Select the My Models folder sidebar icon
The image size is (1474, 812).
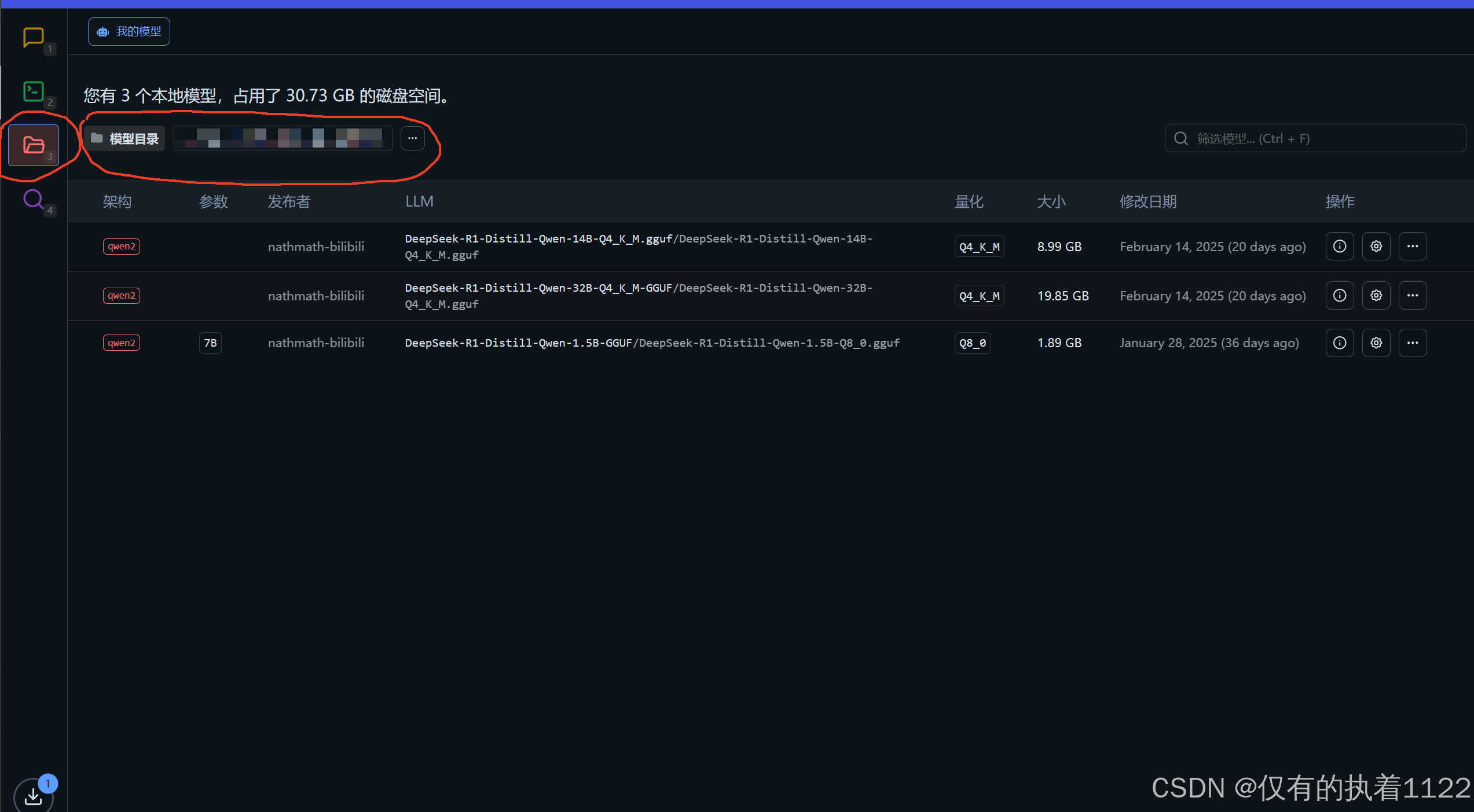pos(33,145)
